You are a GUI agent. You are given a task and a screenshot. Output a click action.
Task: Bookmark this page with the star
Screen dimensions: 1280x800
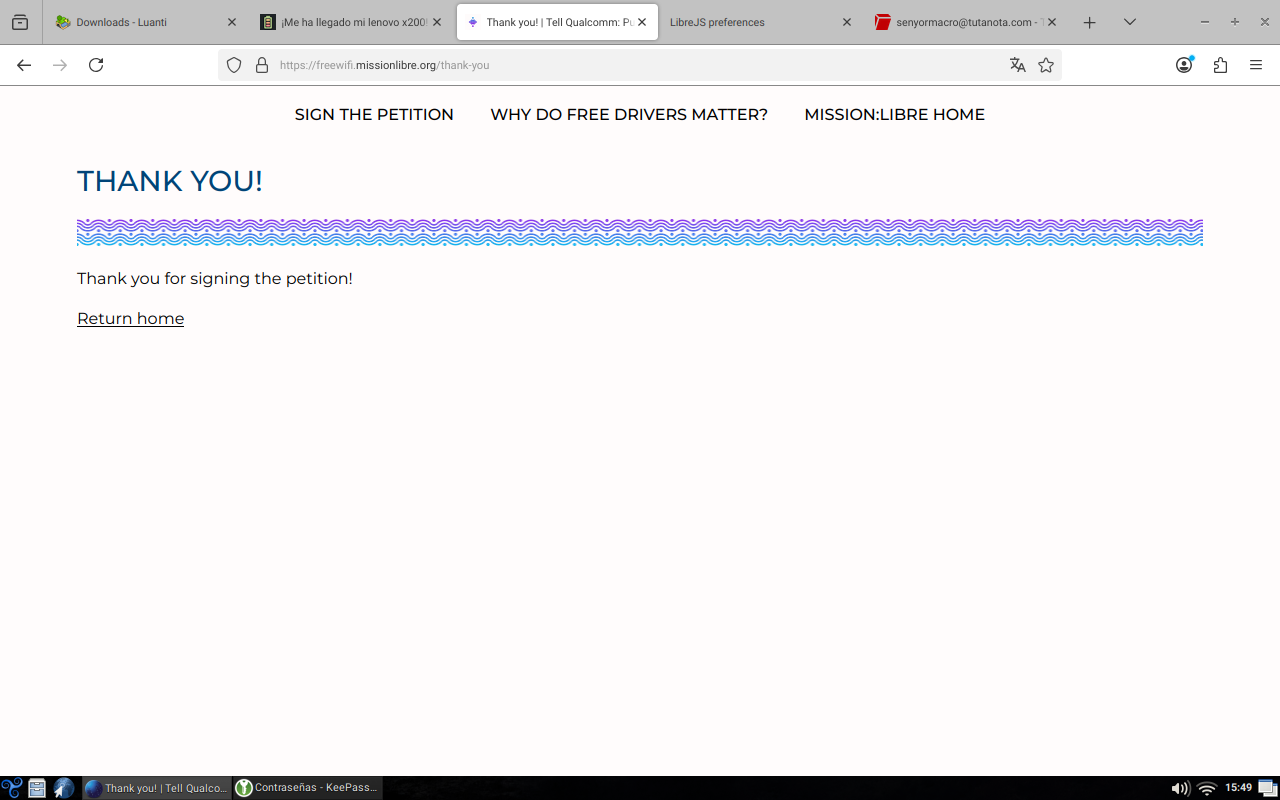click(x=1046, y=65)
